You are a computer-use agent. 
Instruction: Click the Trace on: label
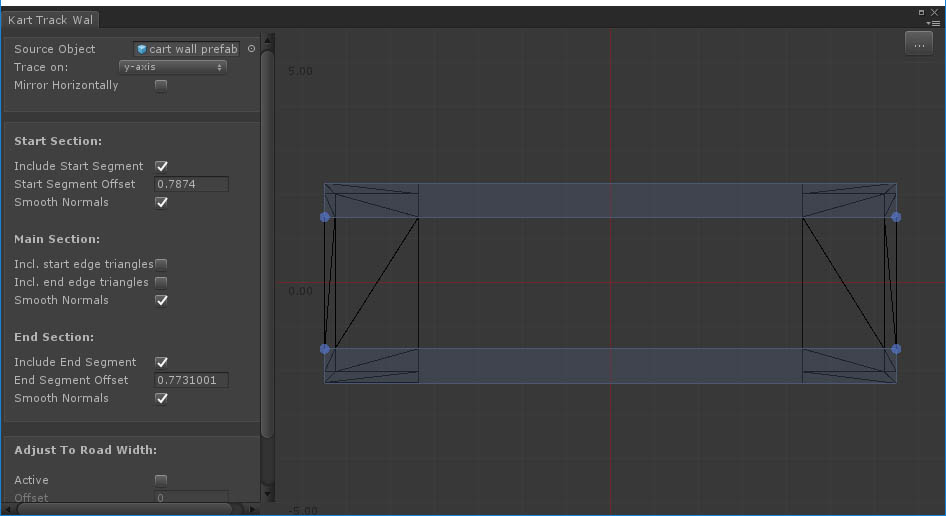pyautogui.click(x=41, y=67)
